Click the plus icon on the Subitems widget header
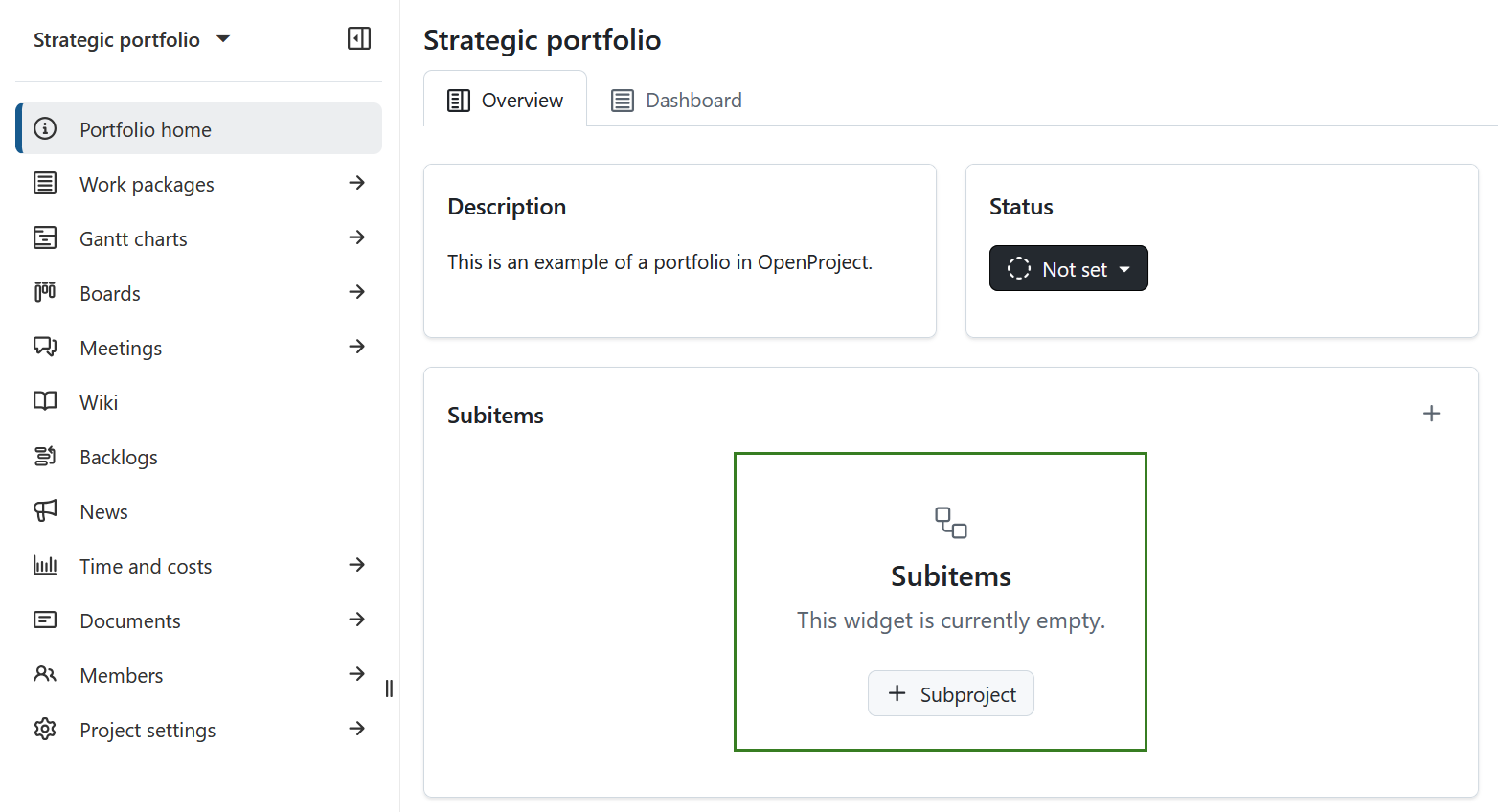This screenshot has width=1498, height=812. (1432, 413)
